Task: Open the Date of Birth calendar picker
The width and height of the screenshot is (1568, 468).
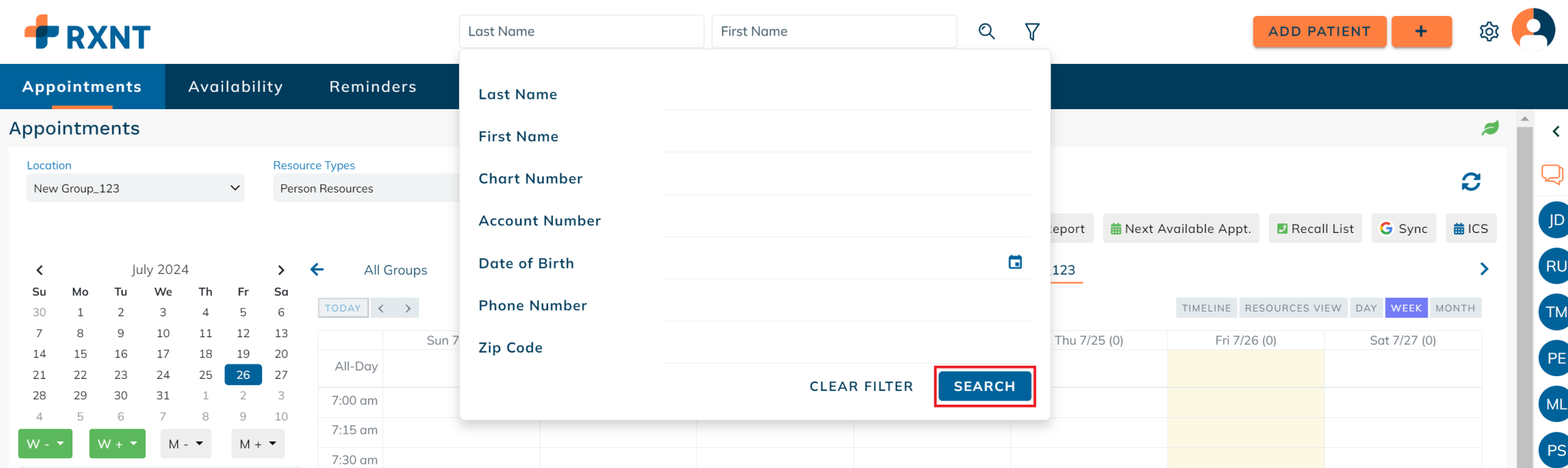Action: 1015,262
